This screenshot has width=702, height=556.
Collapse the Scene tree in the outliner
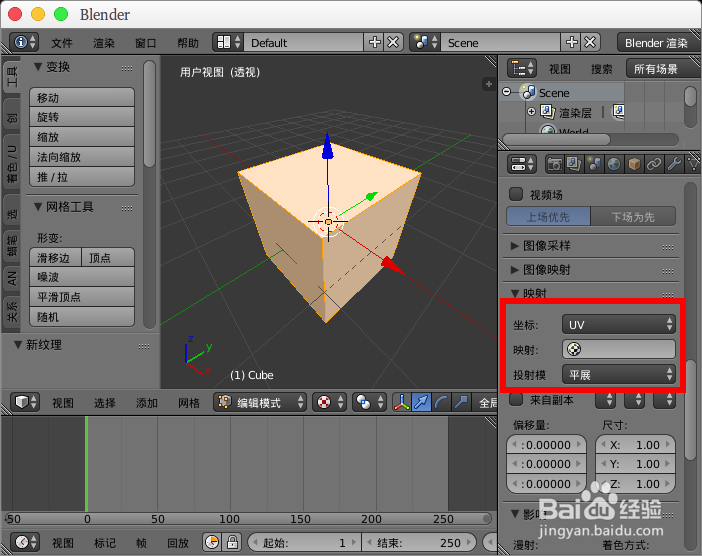point(506,92)
